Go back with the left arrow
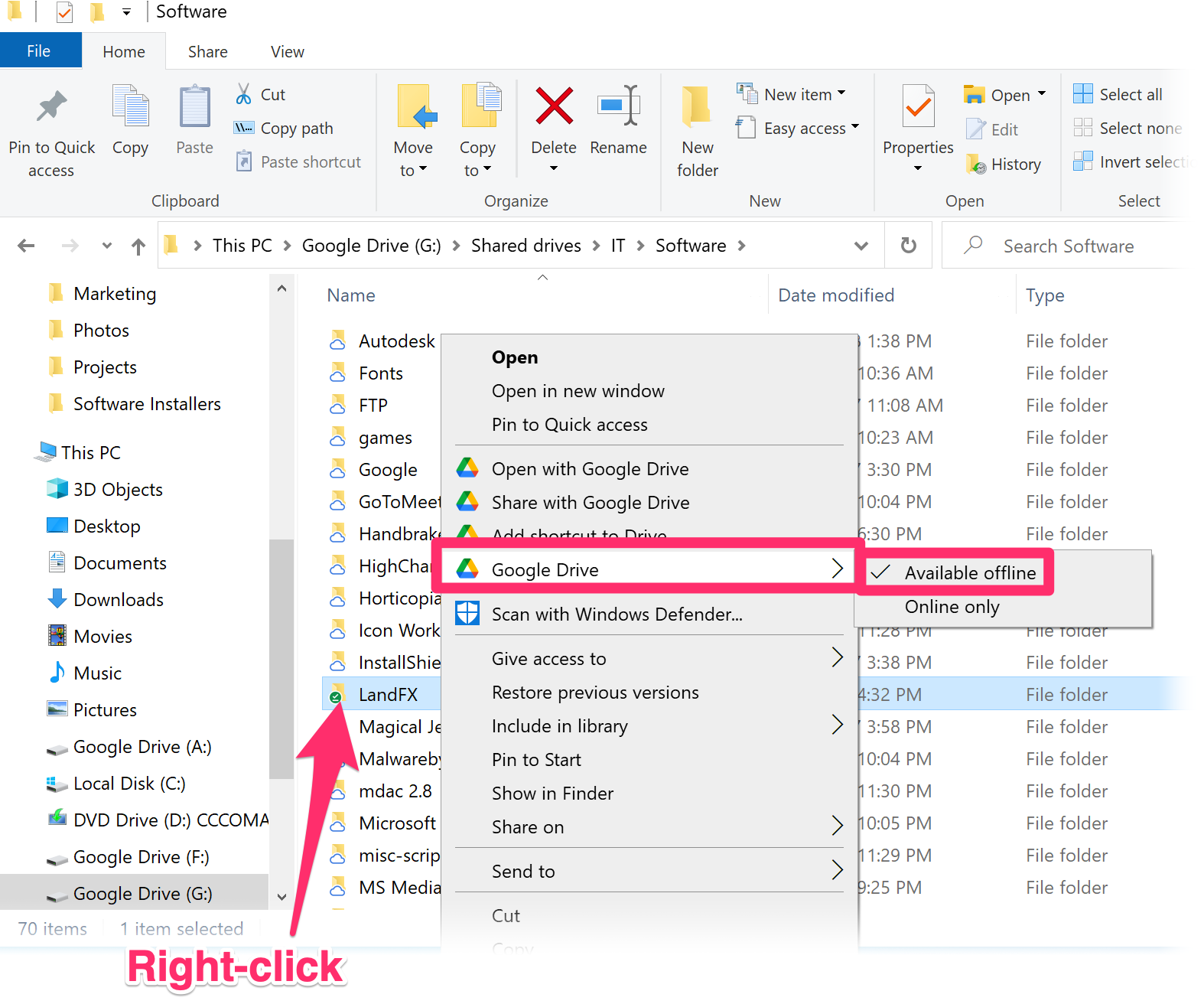The width and height of the screenshot is (1204, 1004). point(26,246)
